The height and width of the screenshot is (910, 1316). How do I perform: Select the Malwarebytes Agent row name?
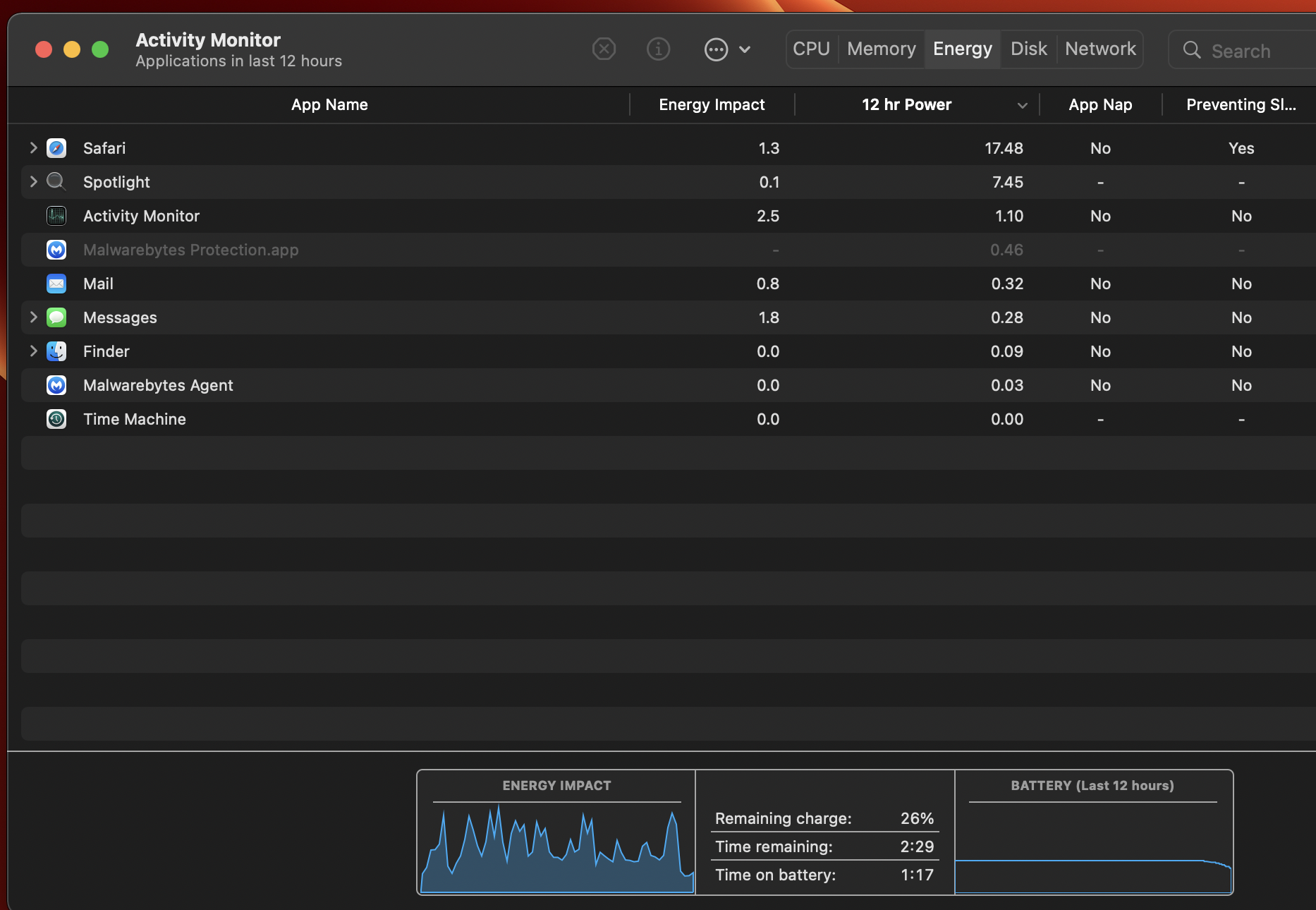[x=158, y=385]
